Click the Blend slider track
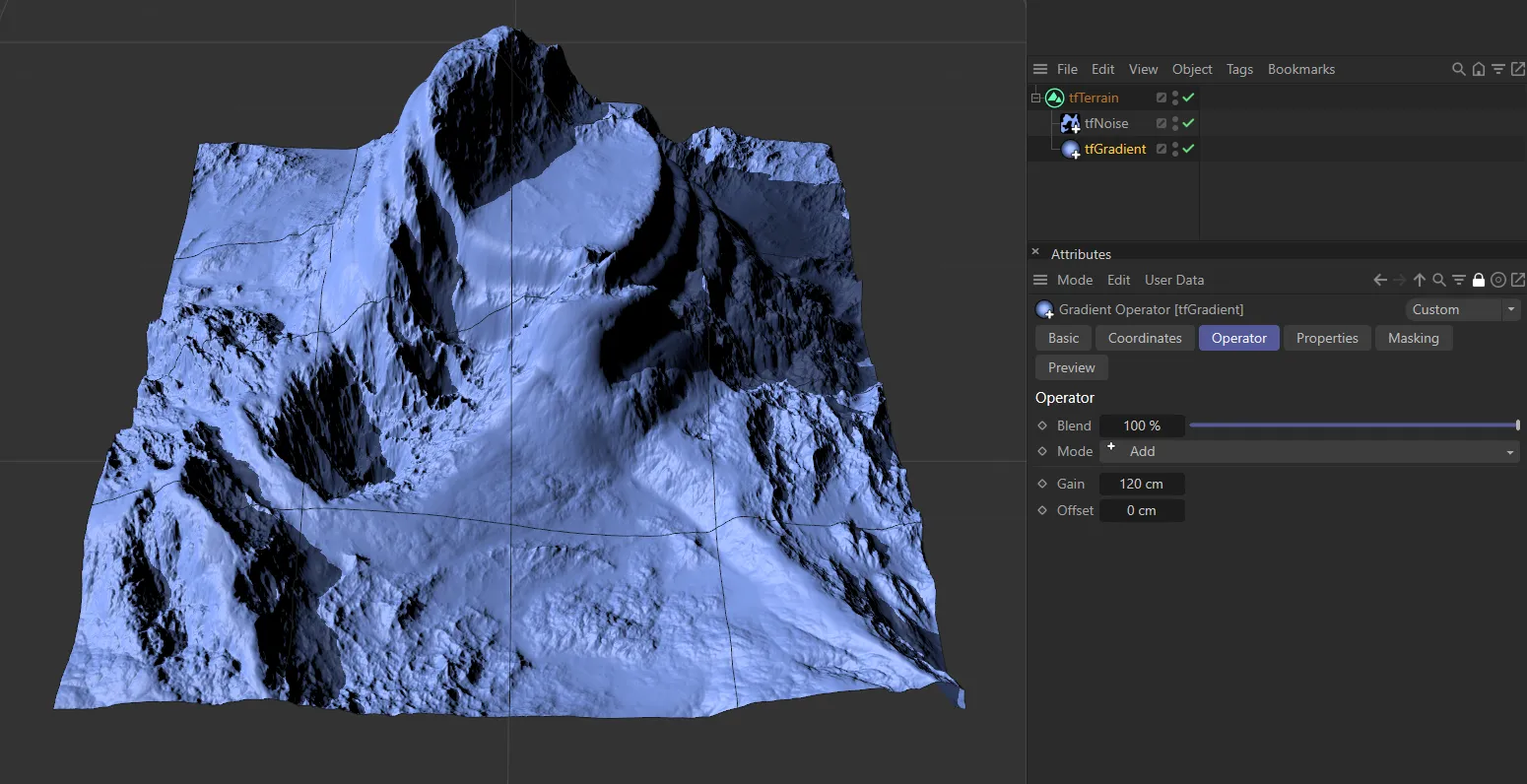 [1354, 425]
